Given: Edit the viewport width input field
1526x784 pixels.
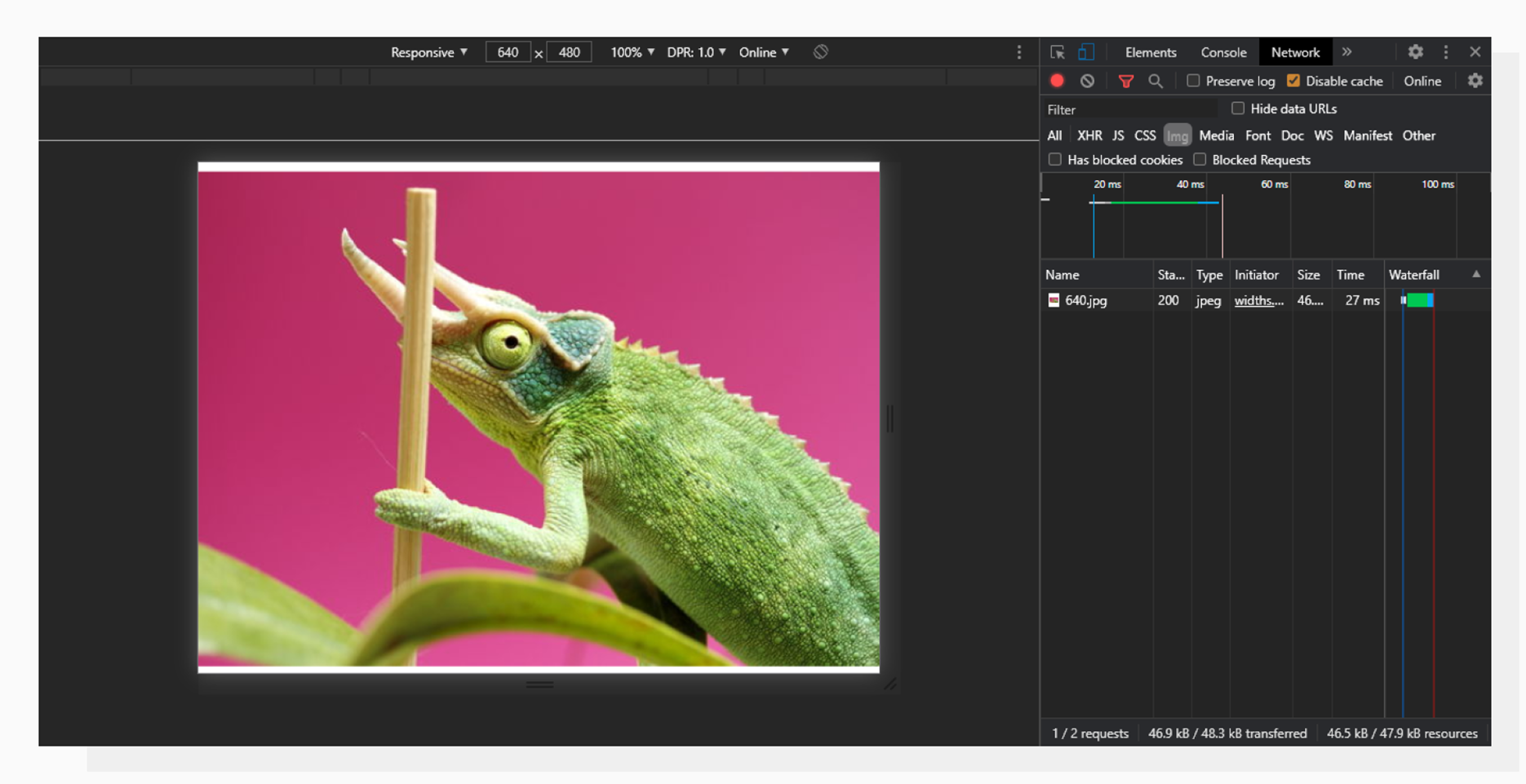Looking at the screenshot, I should tap(508, 51).
